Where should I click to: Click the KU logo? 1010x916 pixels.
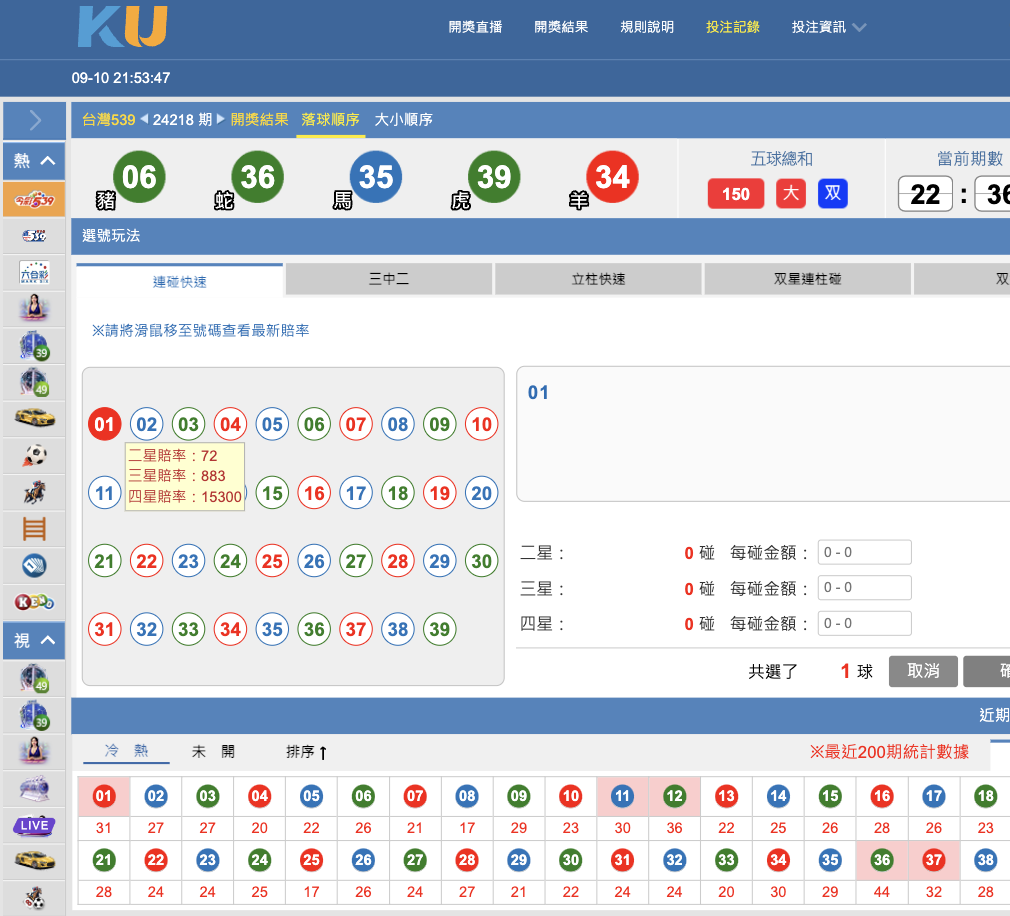click(x=123, y=26)
